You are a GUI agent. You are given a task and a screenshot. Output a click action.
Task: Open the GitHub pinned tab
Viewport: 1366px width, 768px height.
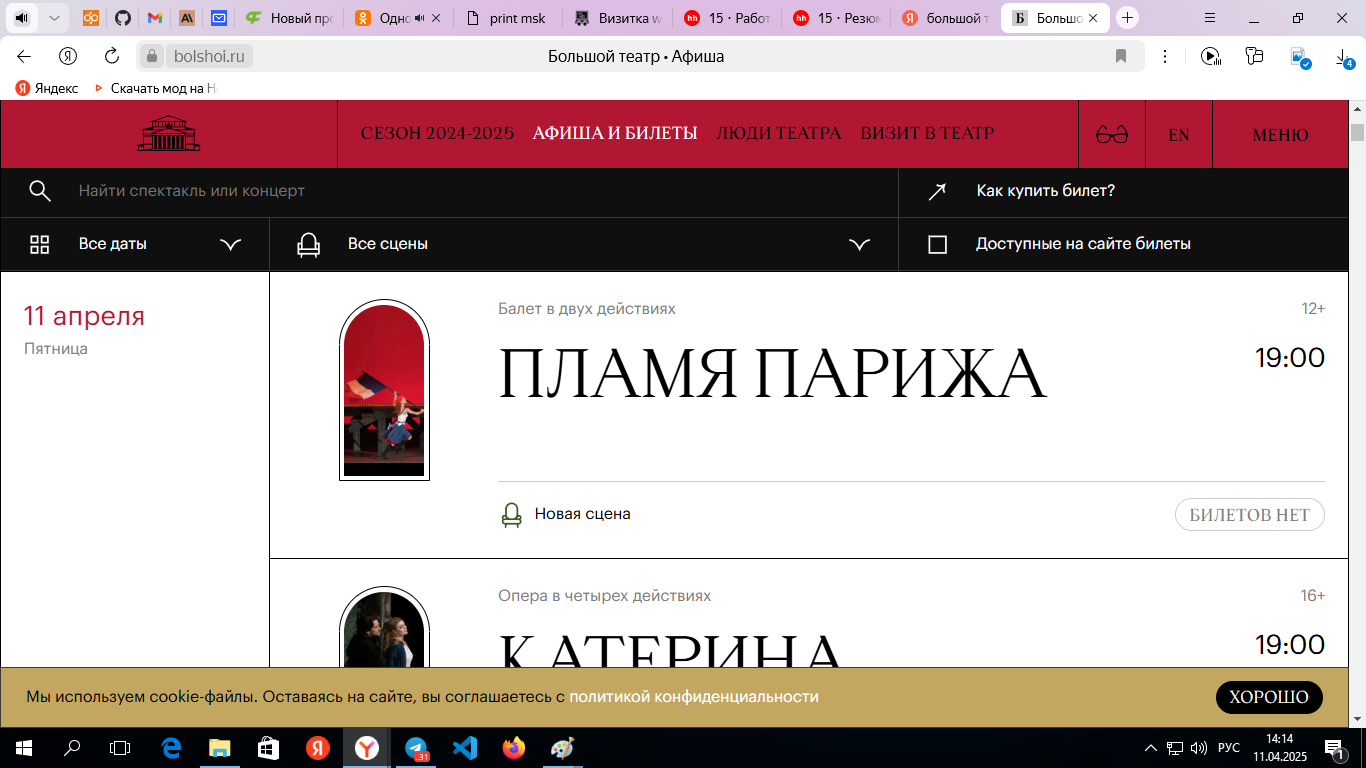122,18
